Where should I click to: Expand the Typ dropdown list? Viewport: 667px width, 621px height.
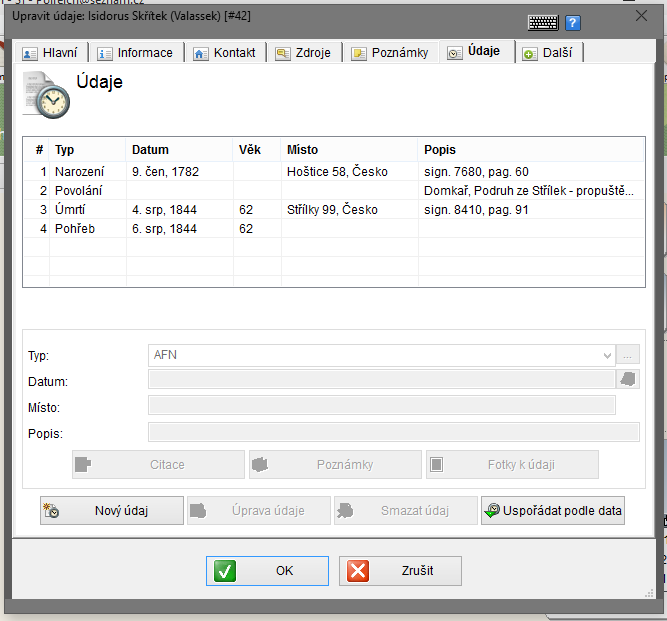[607, 355]
